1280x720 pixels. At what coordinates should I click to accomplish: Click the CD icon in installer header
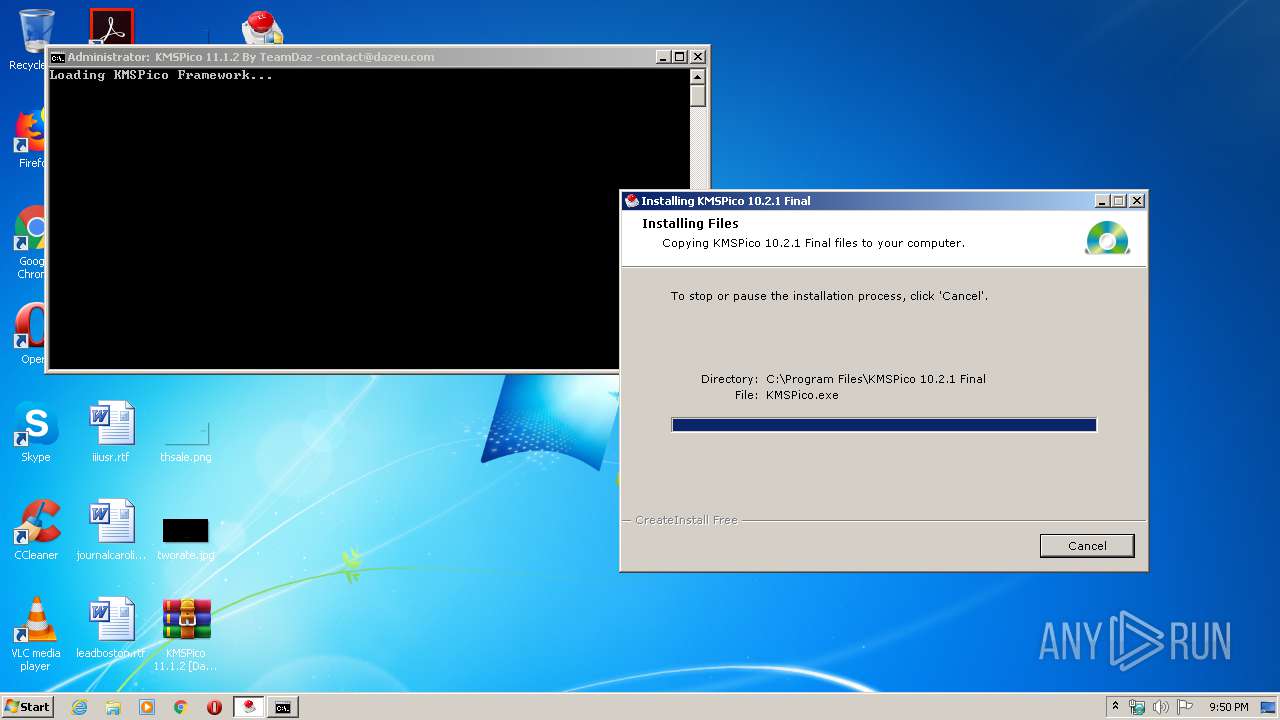tap(1107, 238)
